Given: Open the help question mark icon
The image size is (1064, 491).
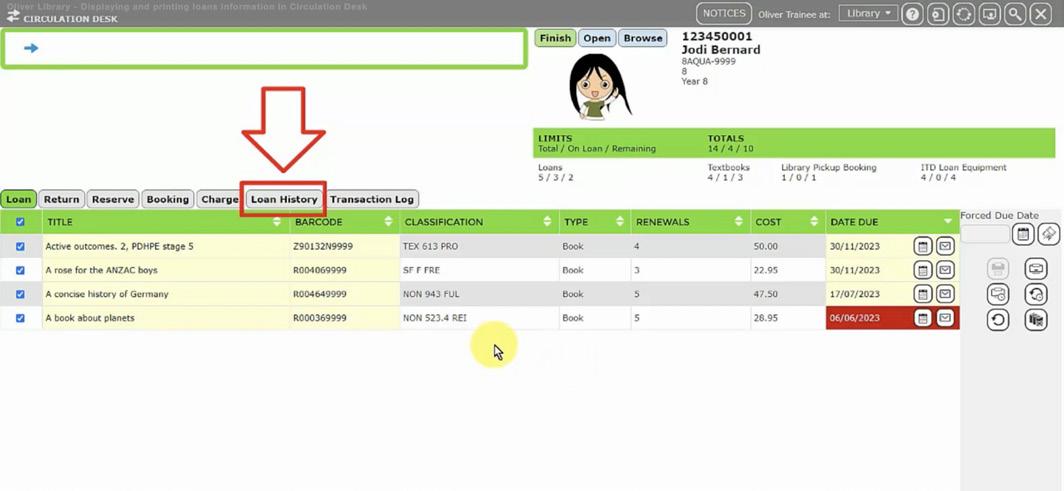Looking at the screenshot, I should 913,14.
